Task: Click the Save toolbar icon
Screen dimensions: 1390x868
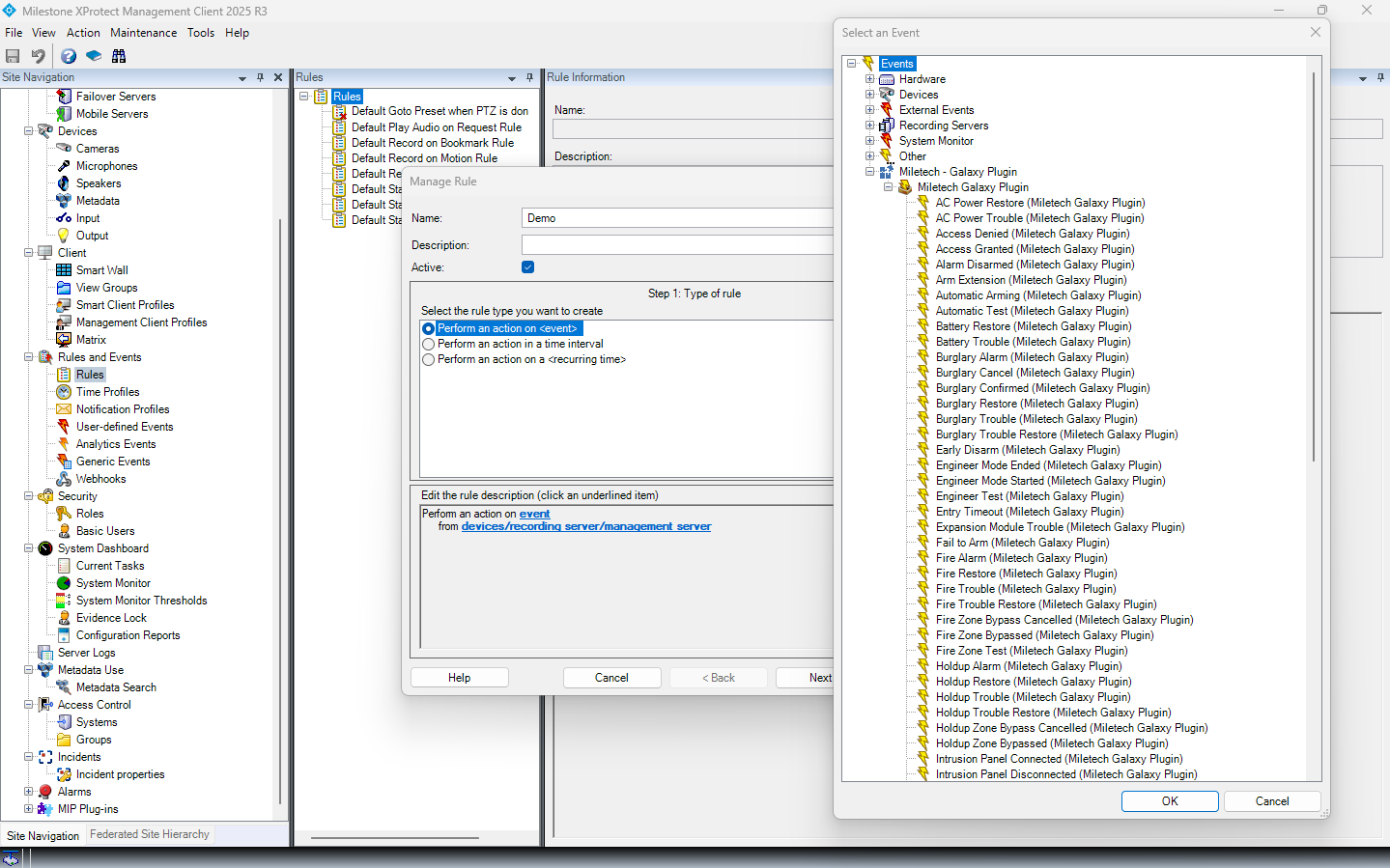Action: (x=13, y=56)
